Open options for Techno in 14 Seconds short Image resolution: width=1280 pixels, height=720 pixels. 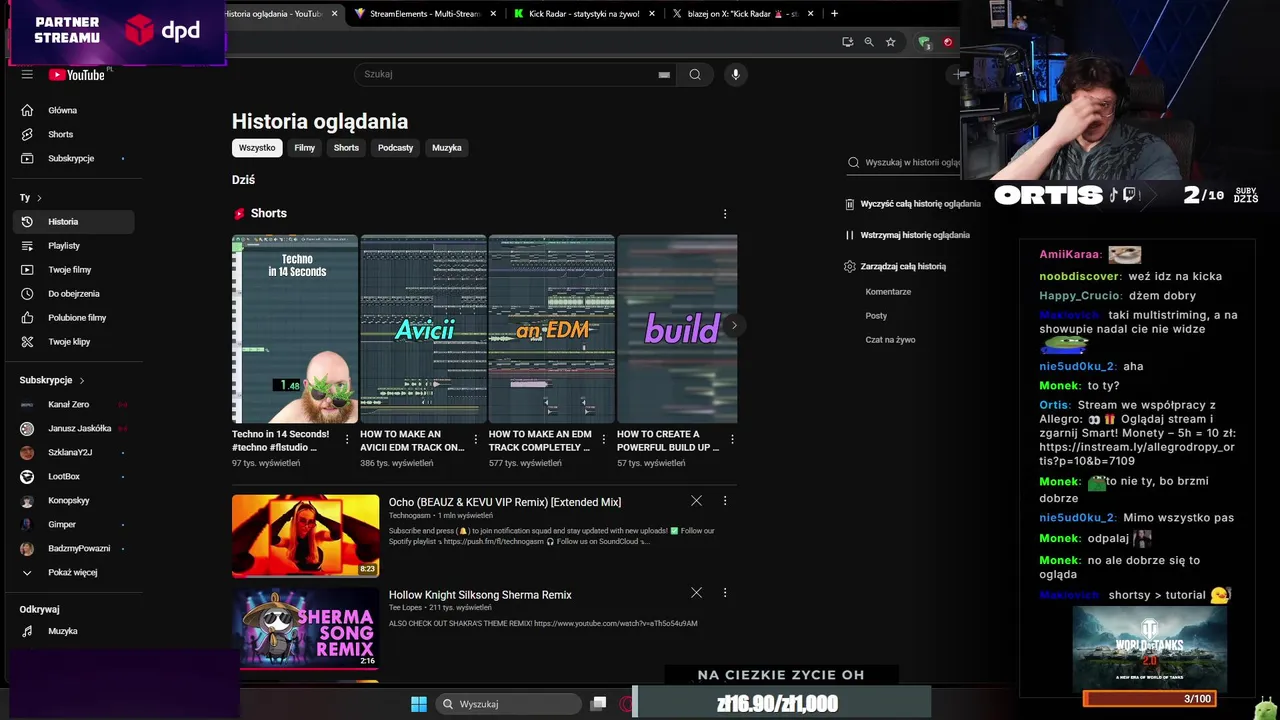pyautogui.click(x=347, y=439)
